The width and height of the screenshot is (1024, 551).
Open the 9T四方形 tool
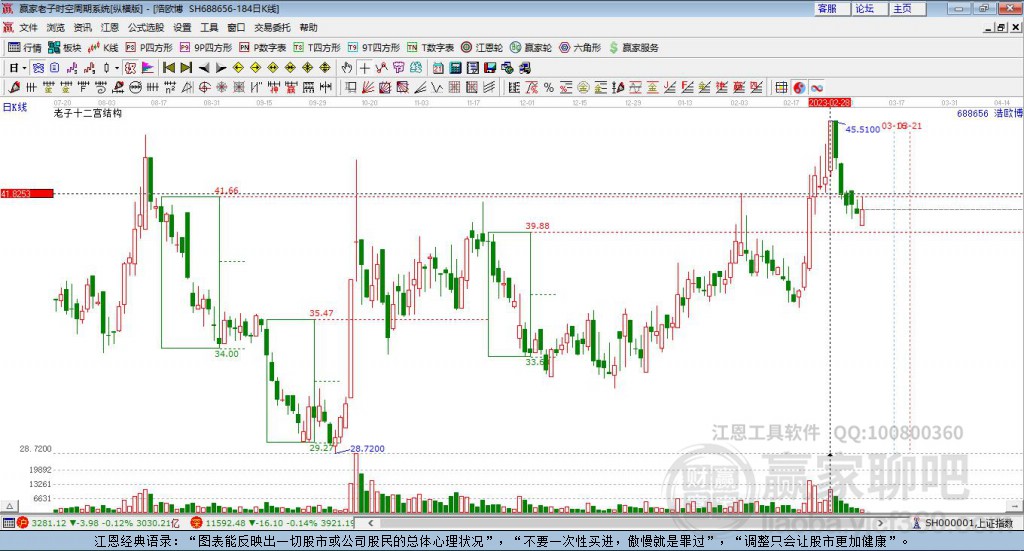click(x=374, y=48)
